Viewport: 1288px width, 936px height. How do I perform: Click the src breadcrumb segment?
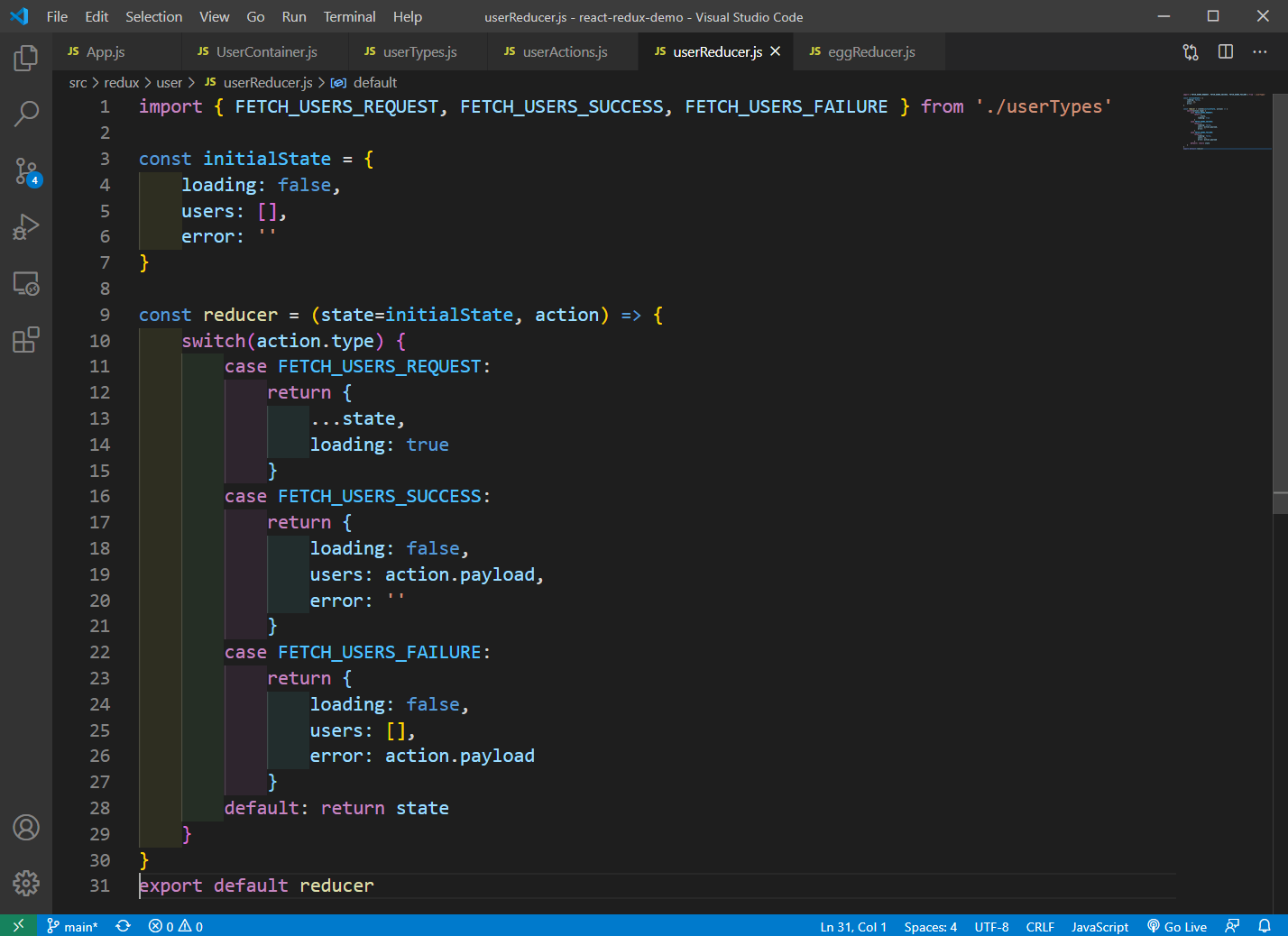click(x=78, y=82)
